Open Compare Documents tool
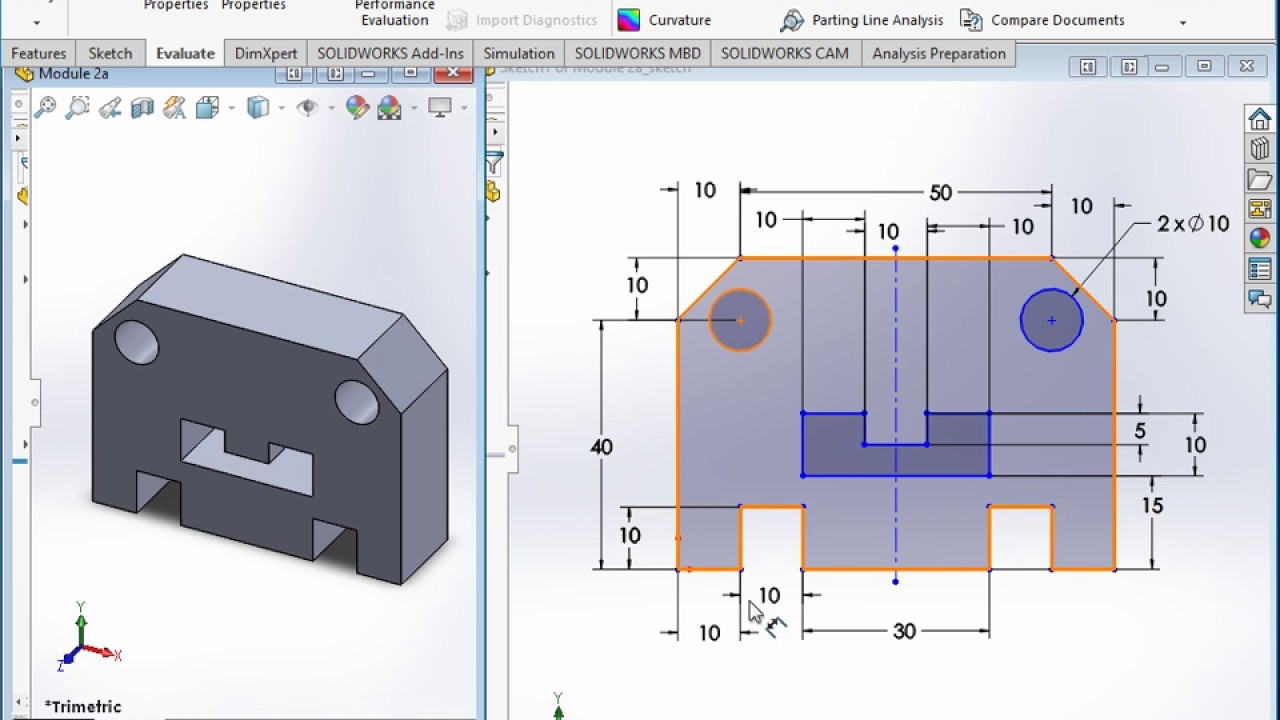This screenshot has width=1280, height=720. point(1042,20)
